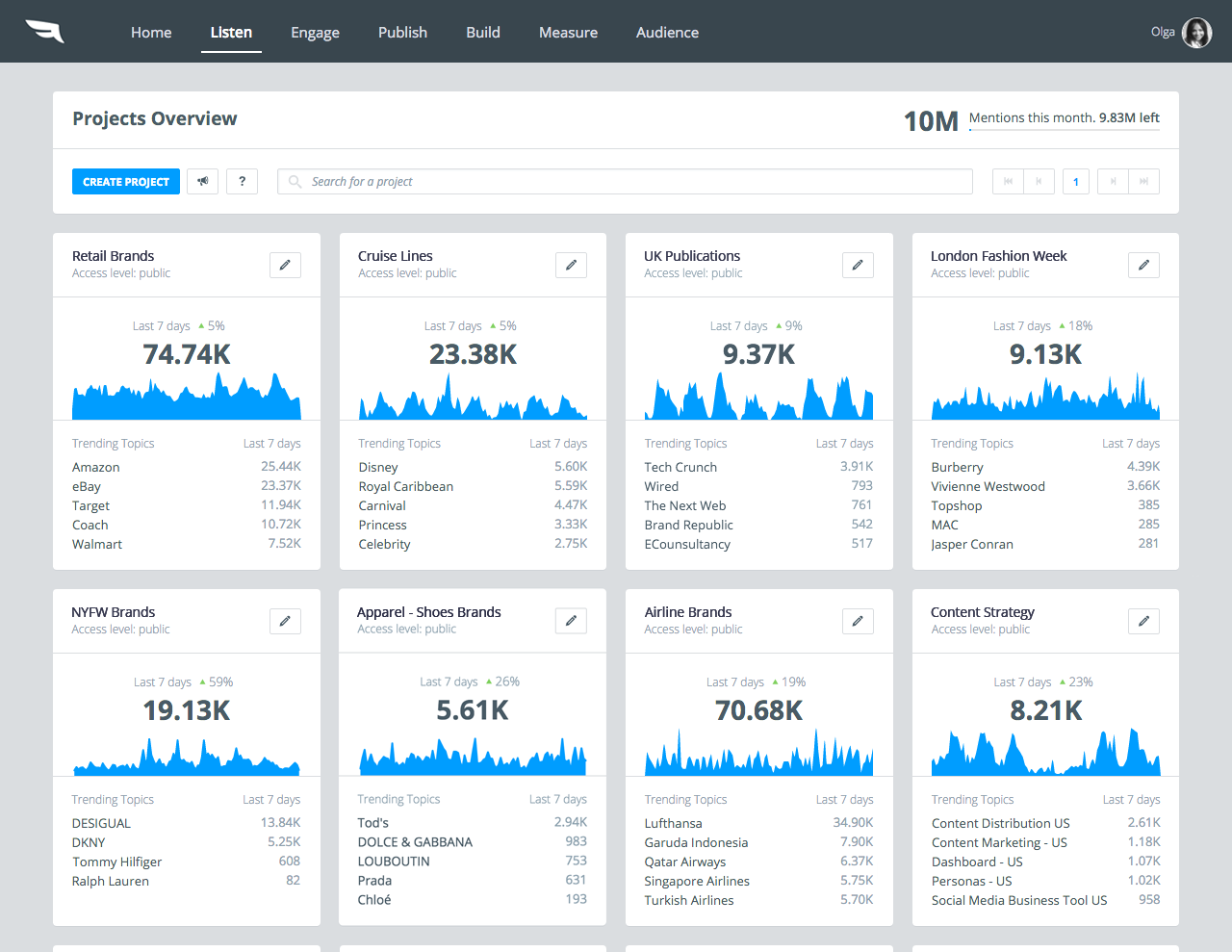Click the Falcon logo in the top bar
The width and height of the screenshot is (1232, 952).
tap(44, 30)
